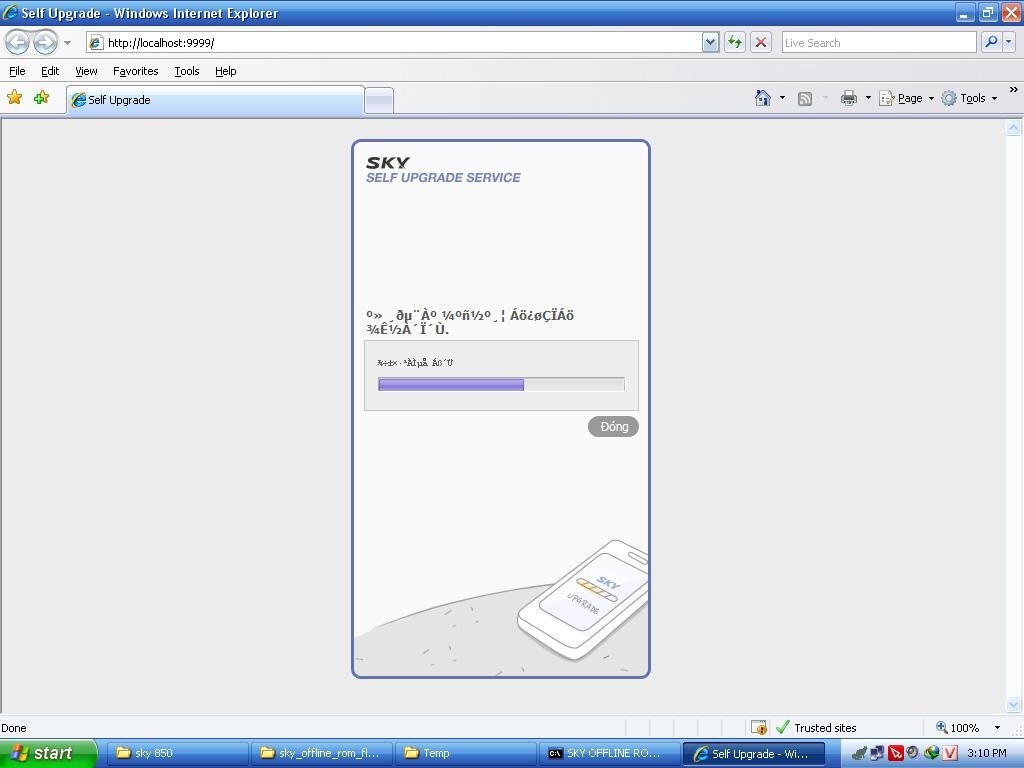The height and width of the screenshot is (768, 1024).
Task: Expand the Print options dropdown arrow
Action: coord(868,98)
